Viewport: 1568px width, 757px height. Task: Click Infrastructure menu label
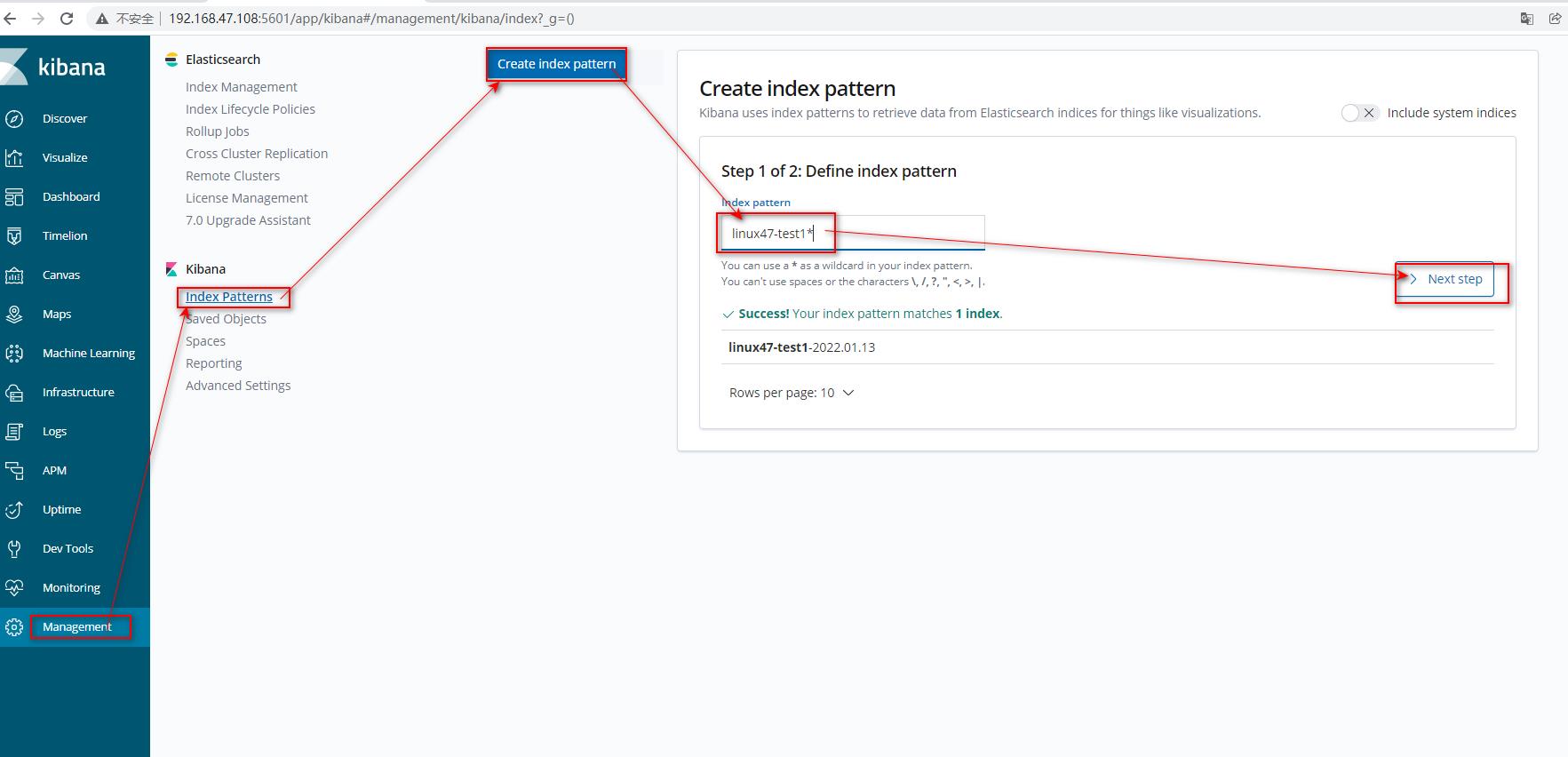tap(78, 393)
